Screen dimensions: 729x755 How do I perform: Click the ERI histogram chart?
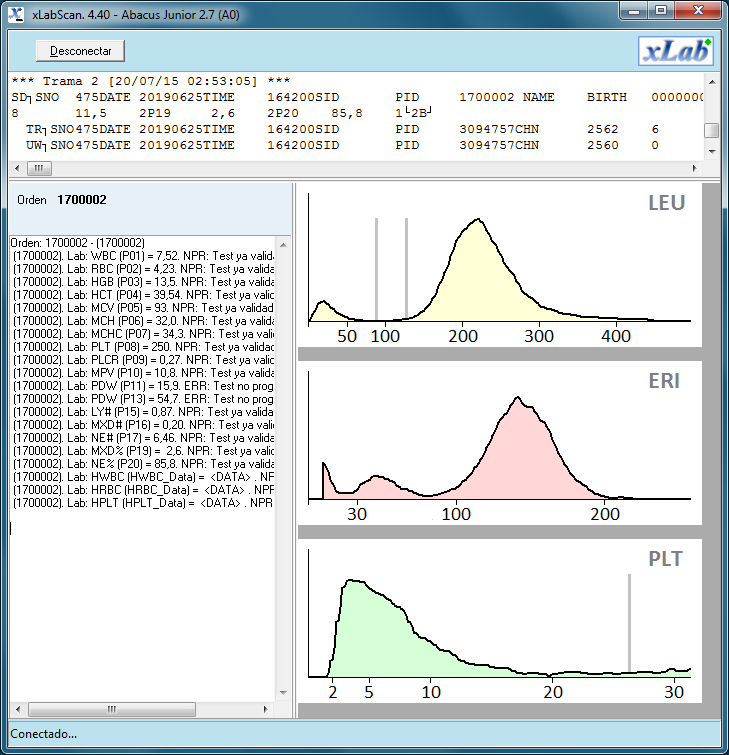tap(500, 443)
